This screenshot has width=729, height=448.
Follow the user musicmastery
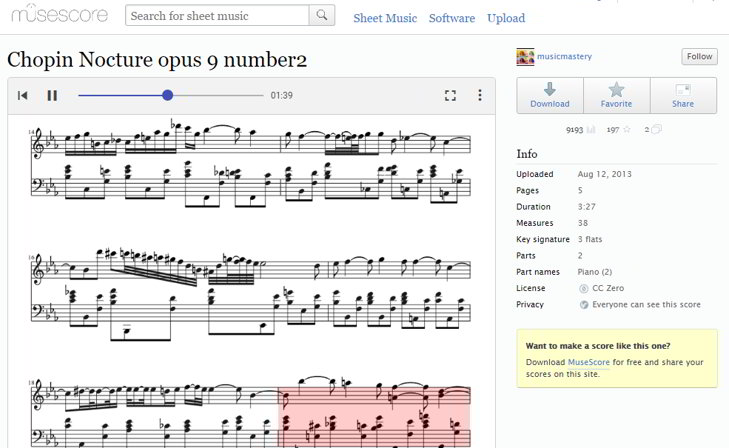point(699,56)
